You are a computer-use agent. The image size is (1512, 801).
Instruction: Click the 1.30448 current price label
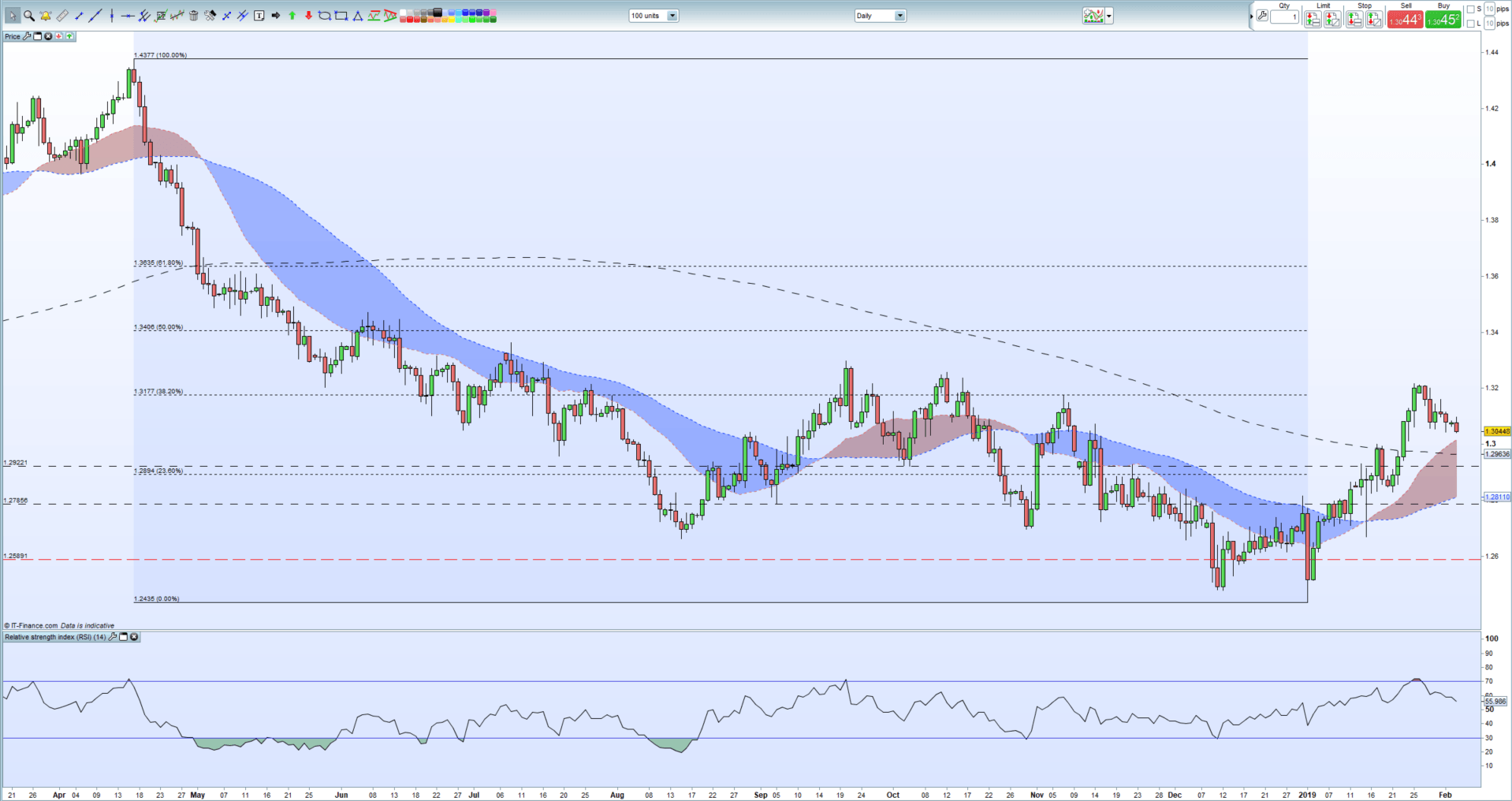1497,431
